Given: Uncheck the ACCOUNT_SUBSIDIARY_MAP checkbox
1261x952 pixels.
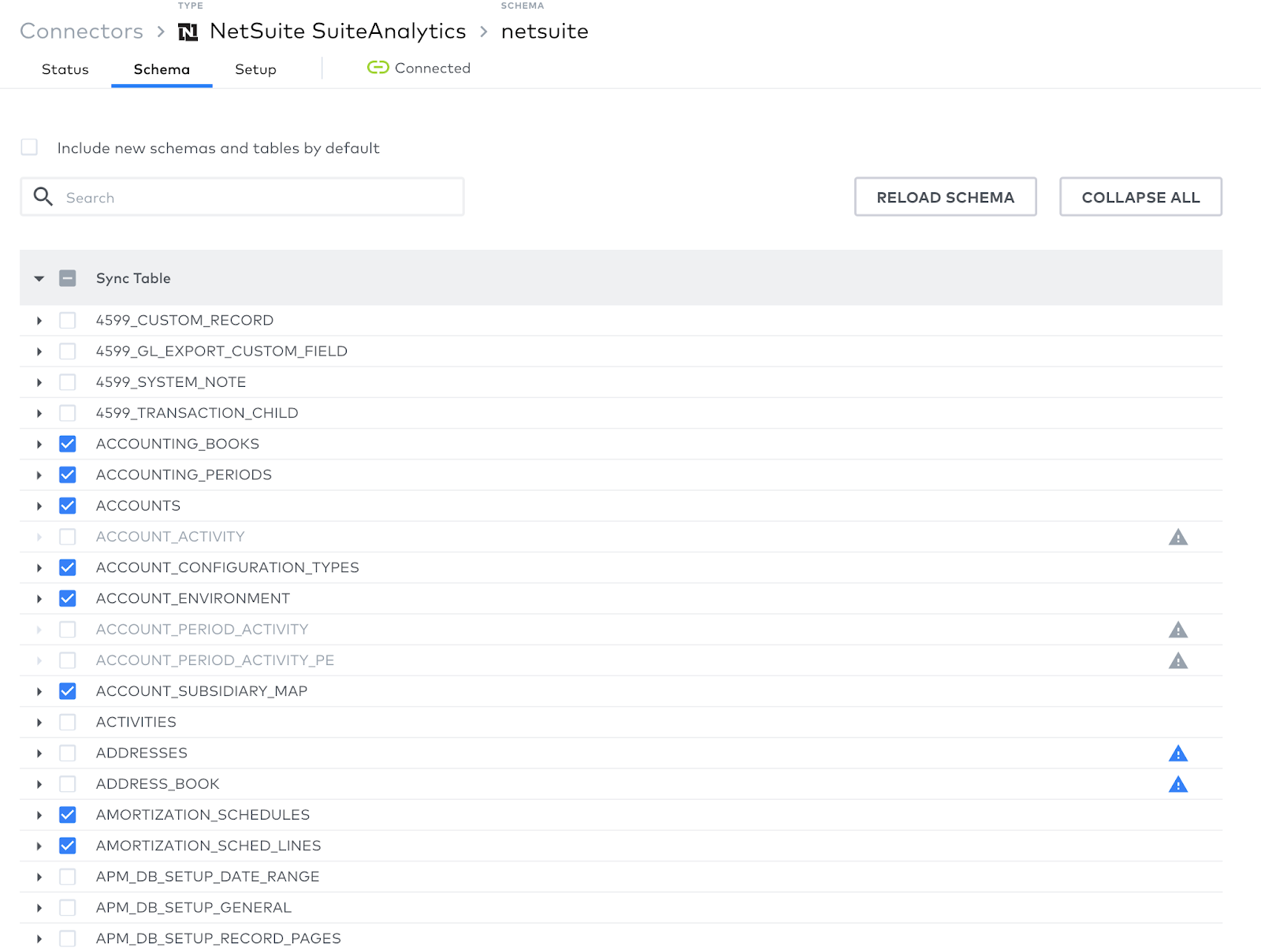Looking at the screenshot, I should click(68, 691).
